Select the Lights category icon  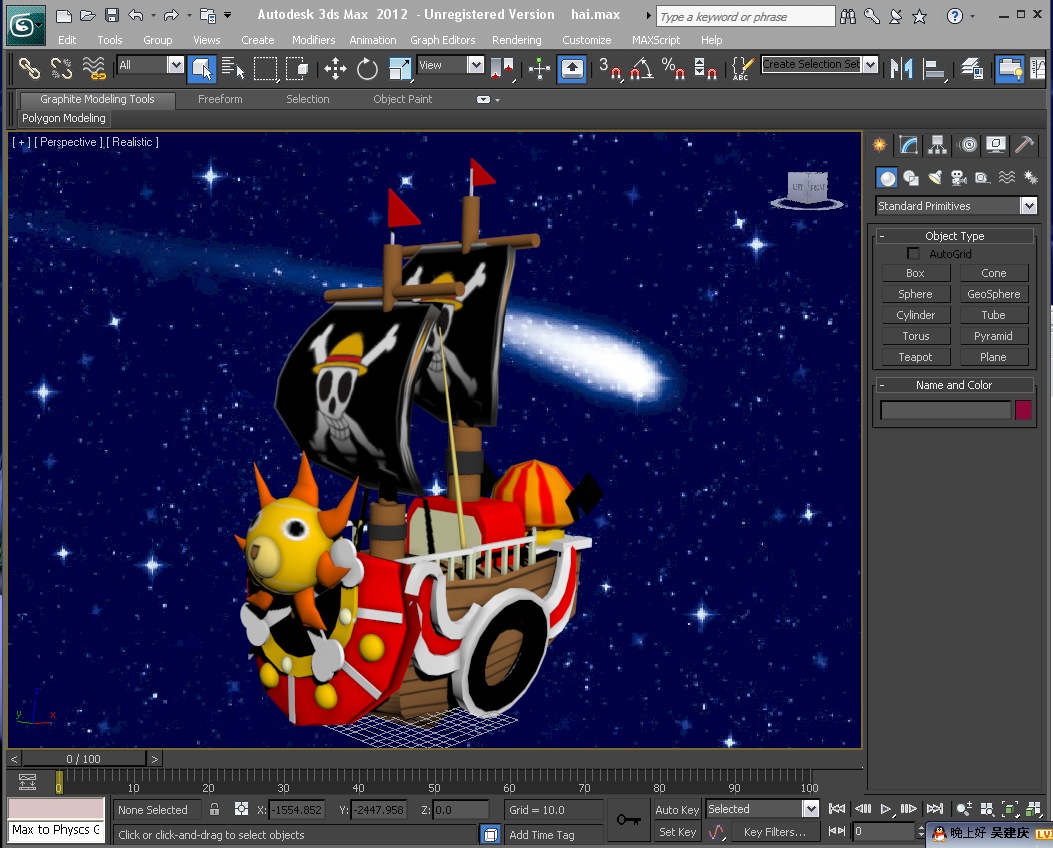coord(935,178)
